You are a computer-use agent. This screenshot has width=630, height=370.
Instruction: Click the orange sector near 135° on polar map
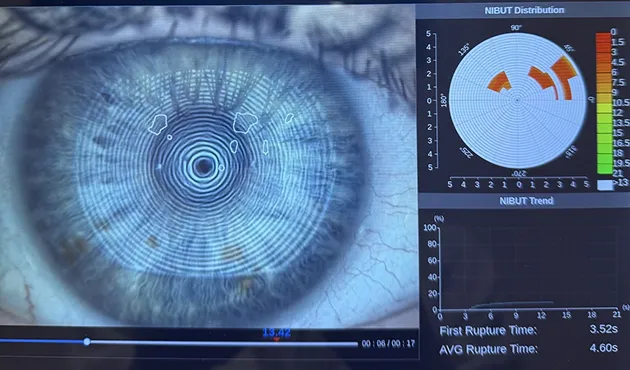point(499,82)
